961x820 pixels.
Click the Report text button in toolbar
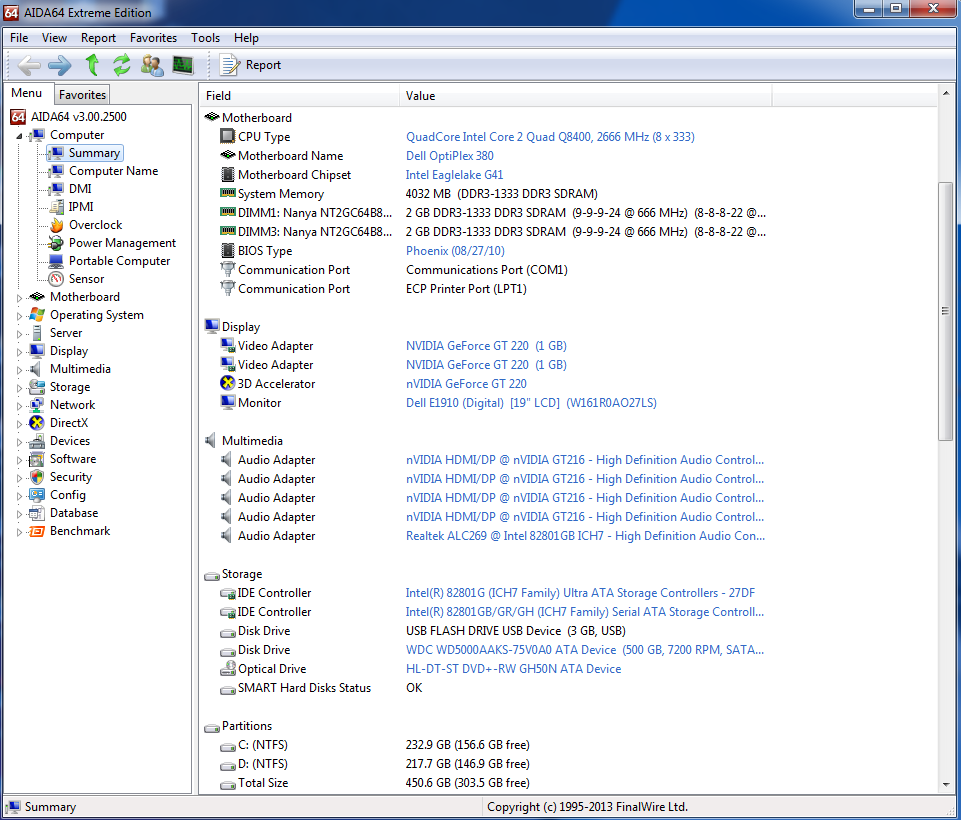click(264, 65)
